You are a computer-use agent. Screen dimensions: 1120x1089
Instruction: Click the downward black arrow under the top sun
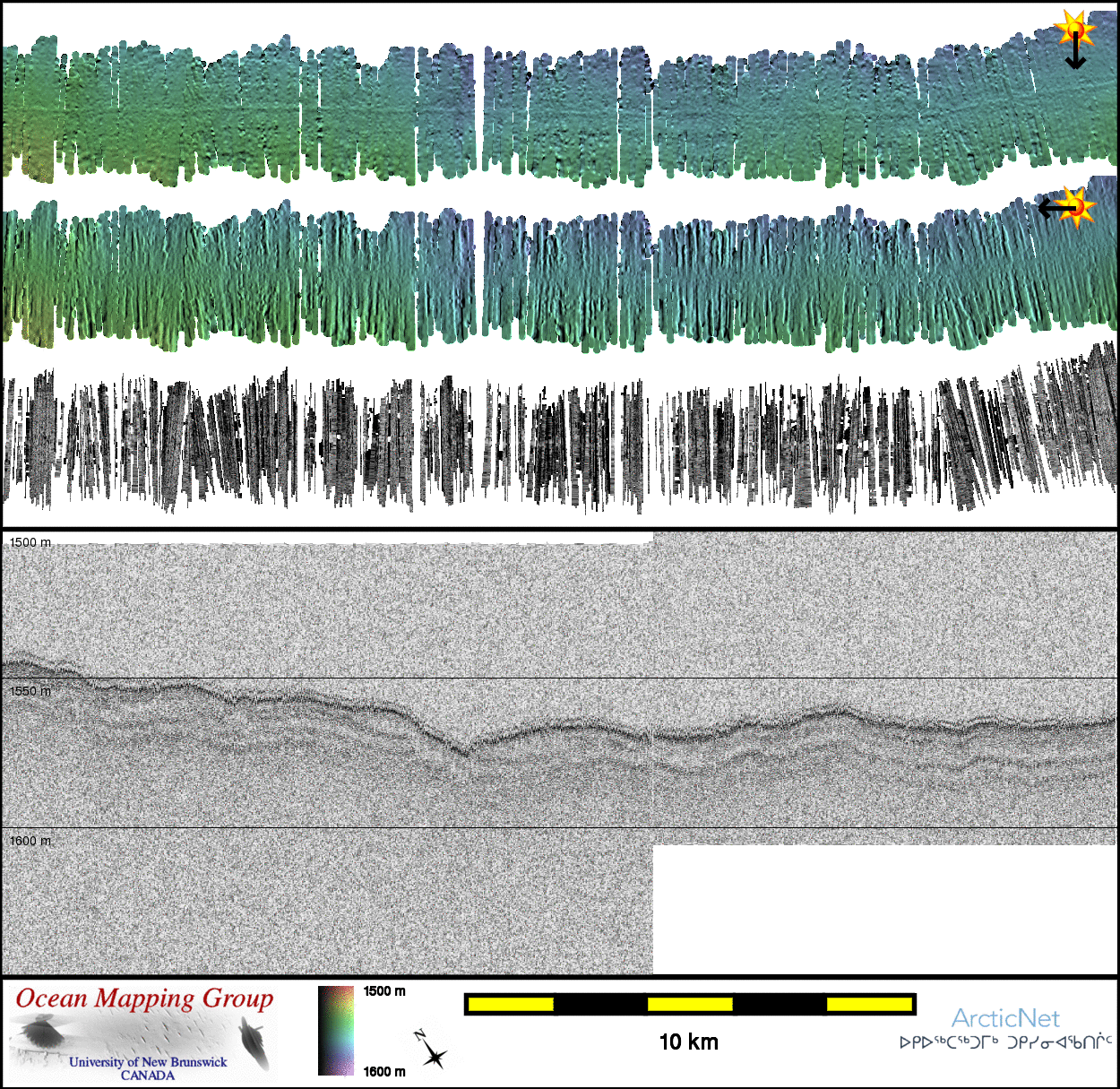point(1075,55)
